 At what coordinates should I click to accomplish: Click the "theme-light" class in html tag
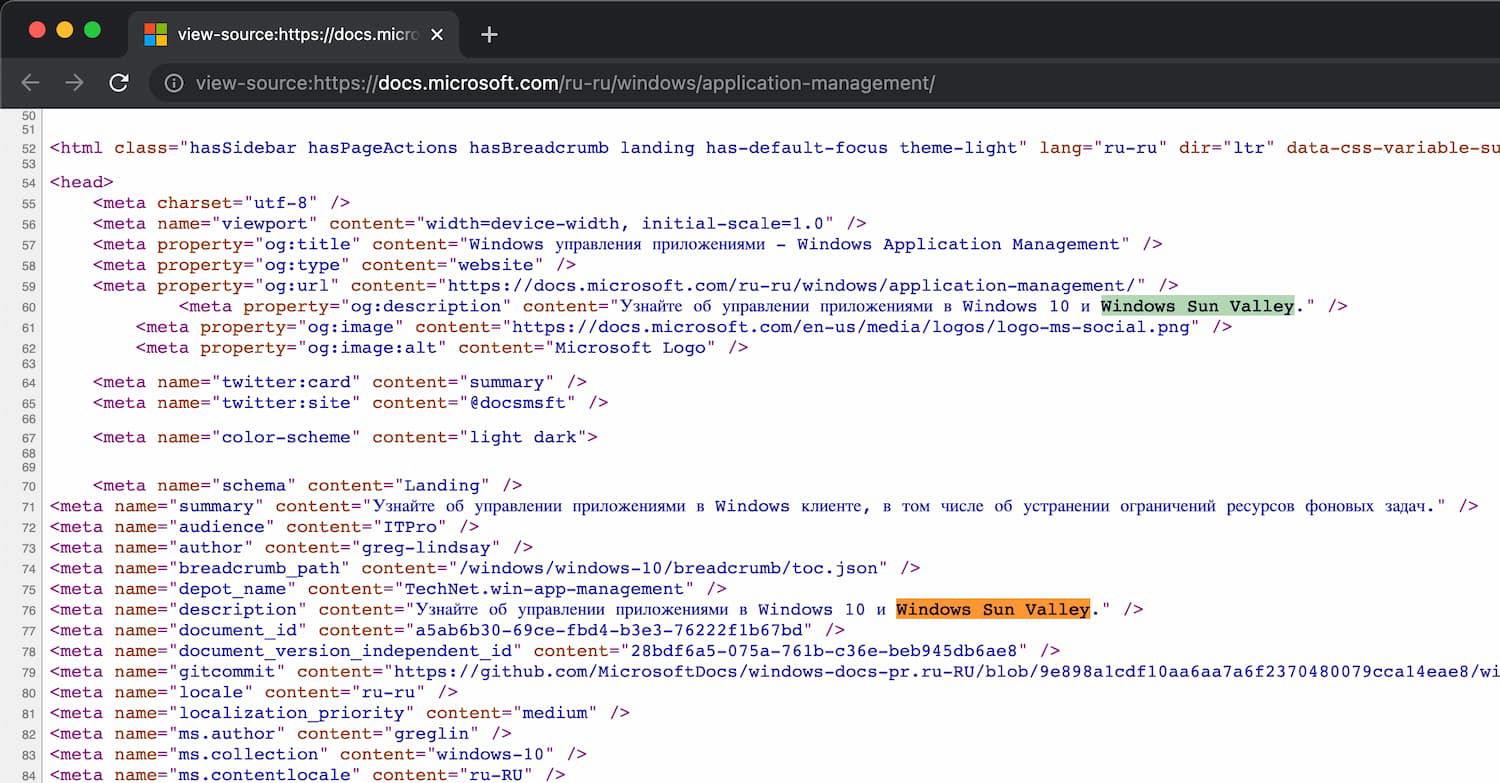point(958,147)
